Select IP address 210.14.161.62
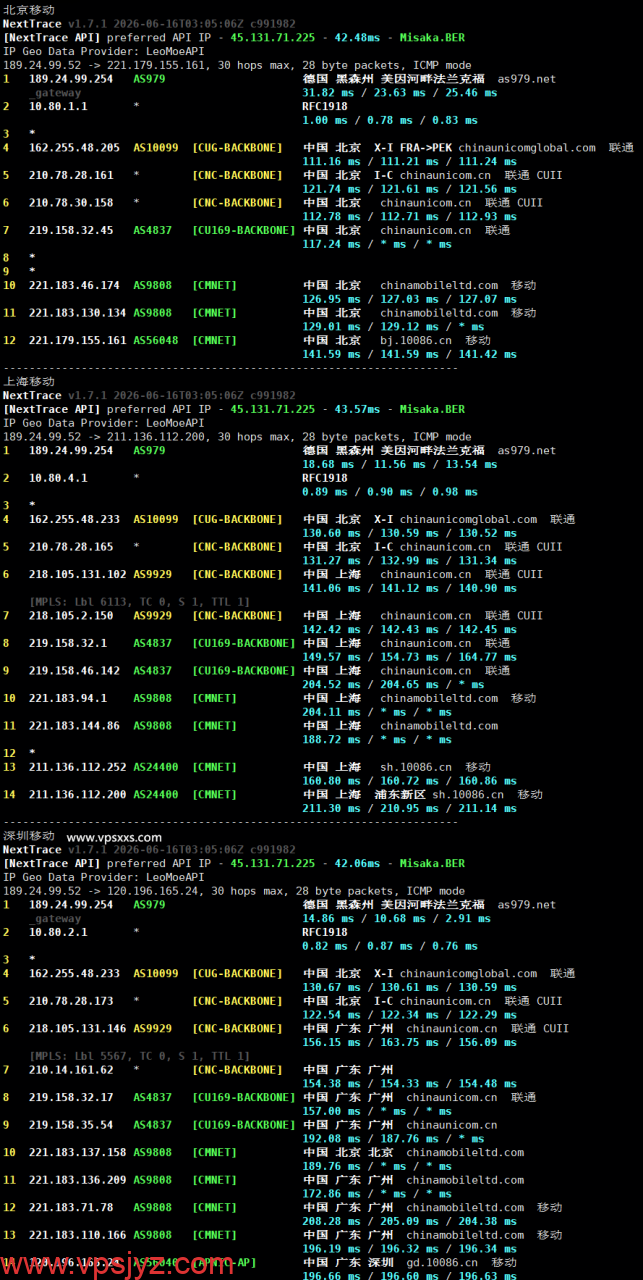The height and width of the screenshot is (1280, 643). (71, 1069)
